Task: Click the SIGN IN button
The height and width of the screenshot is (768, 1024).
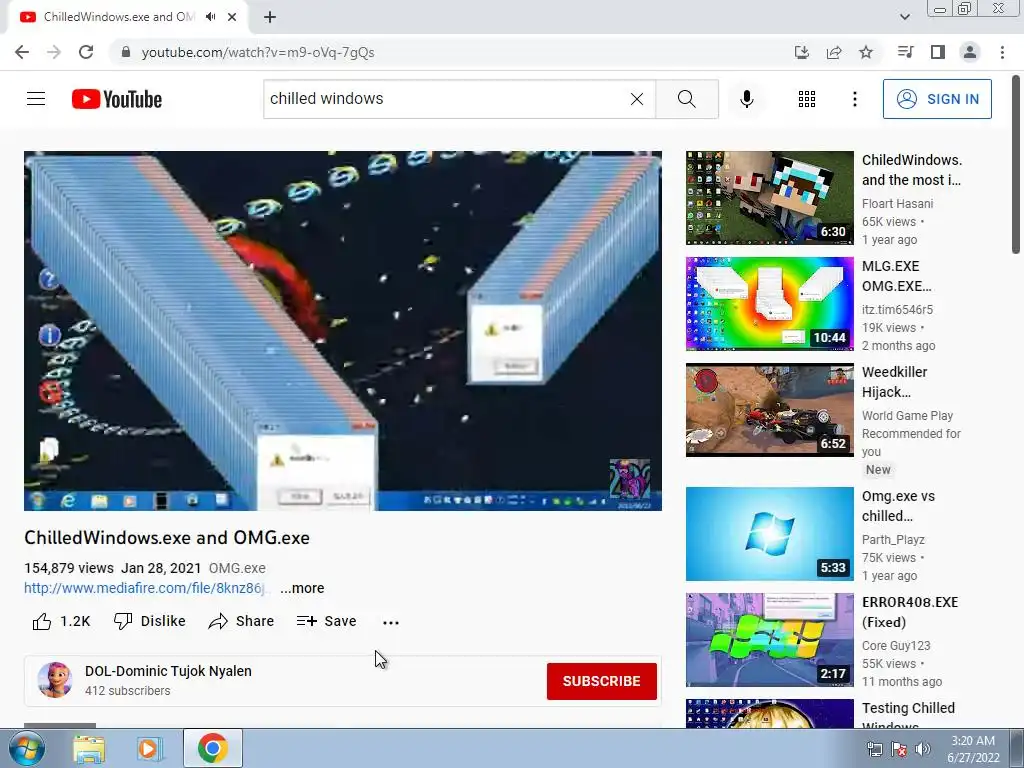Action: coord(937,99)
